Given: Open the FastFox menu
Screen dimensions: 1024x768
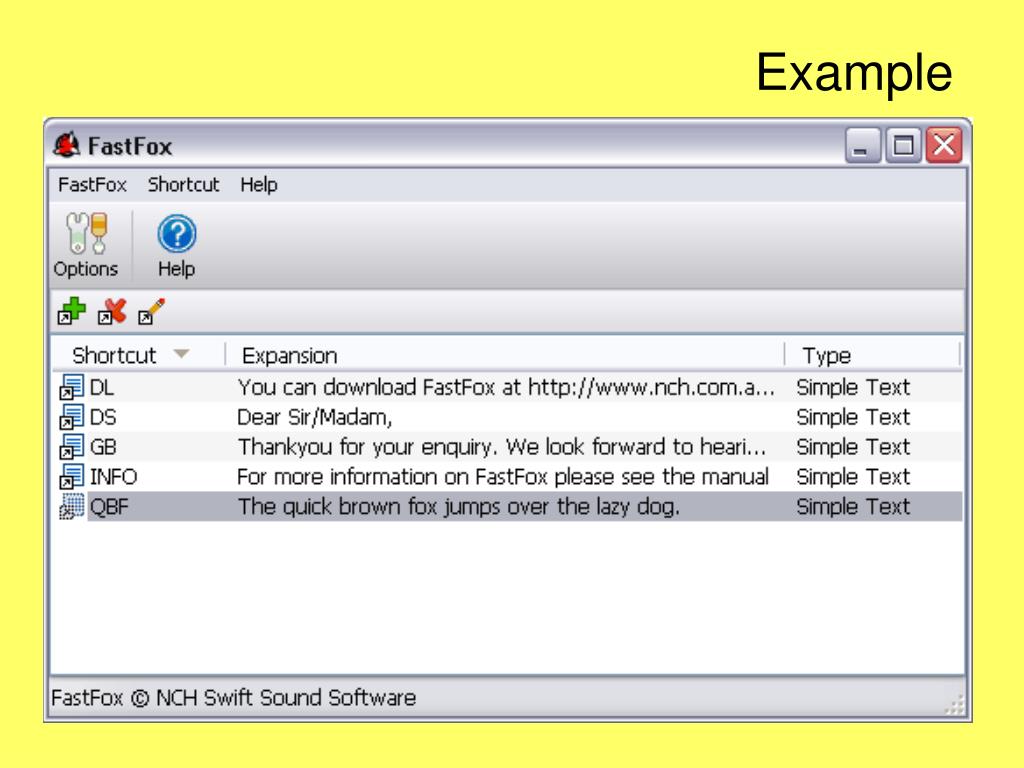Looking at the screenshot, I should [92, 185].
